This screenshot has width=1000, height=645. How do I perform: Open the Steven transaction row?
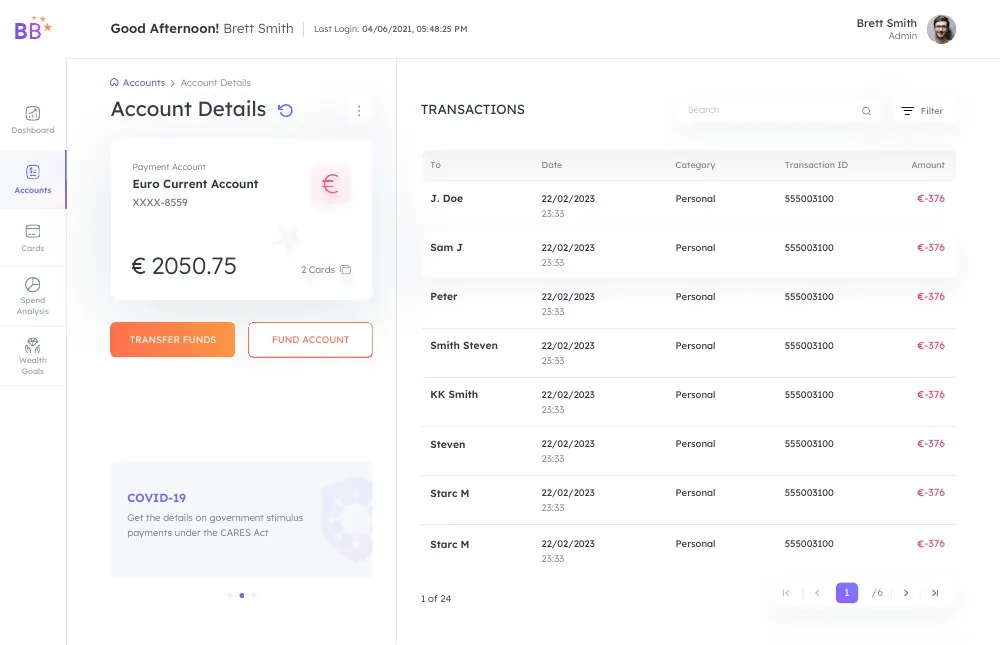point(689,450)
